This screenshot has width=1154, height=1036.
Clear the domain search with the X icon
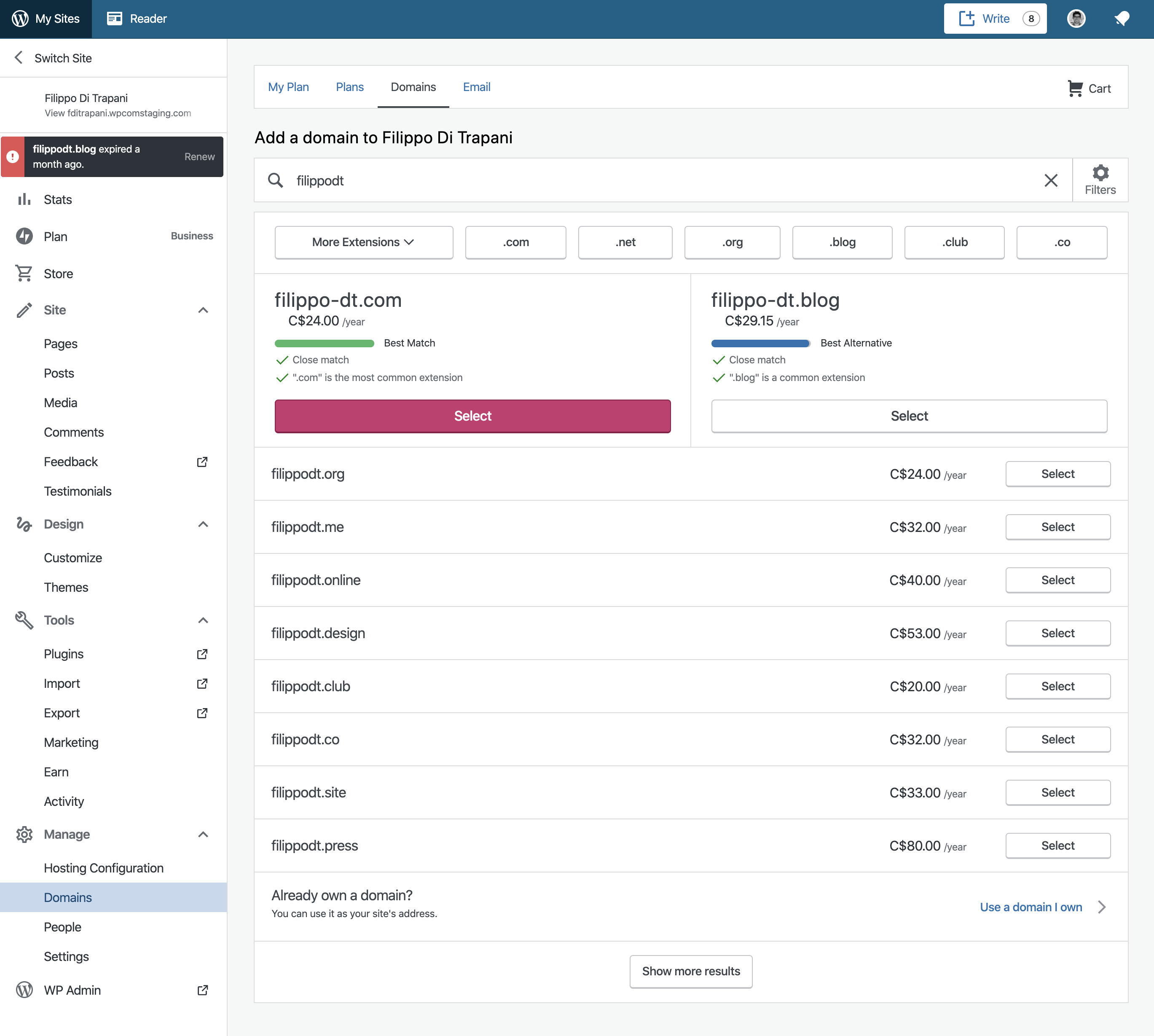pos(1050,180)
